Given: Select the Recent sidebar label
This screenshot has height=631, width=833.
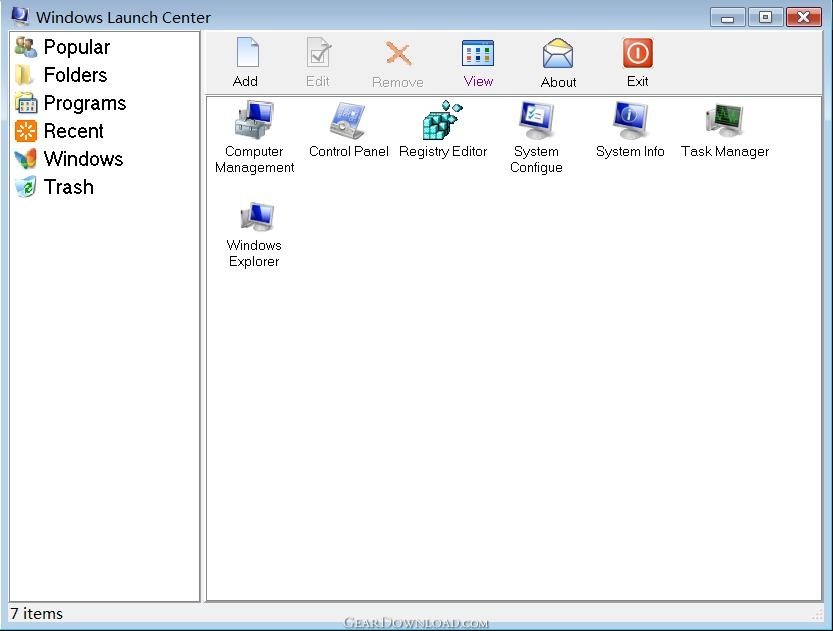Looking at the screenshot, I should tap(73, 131).
